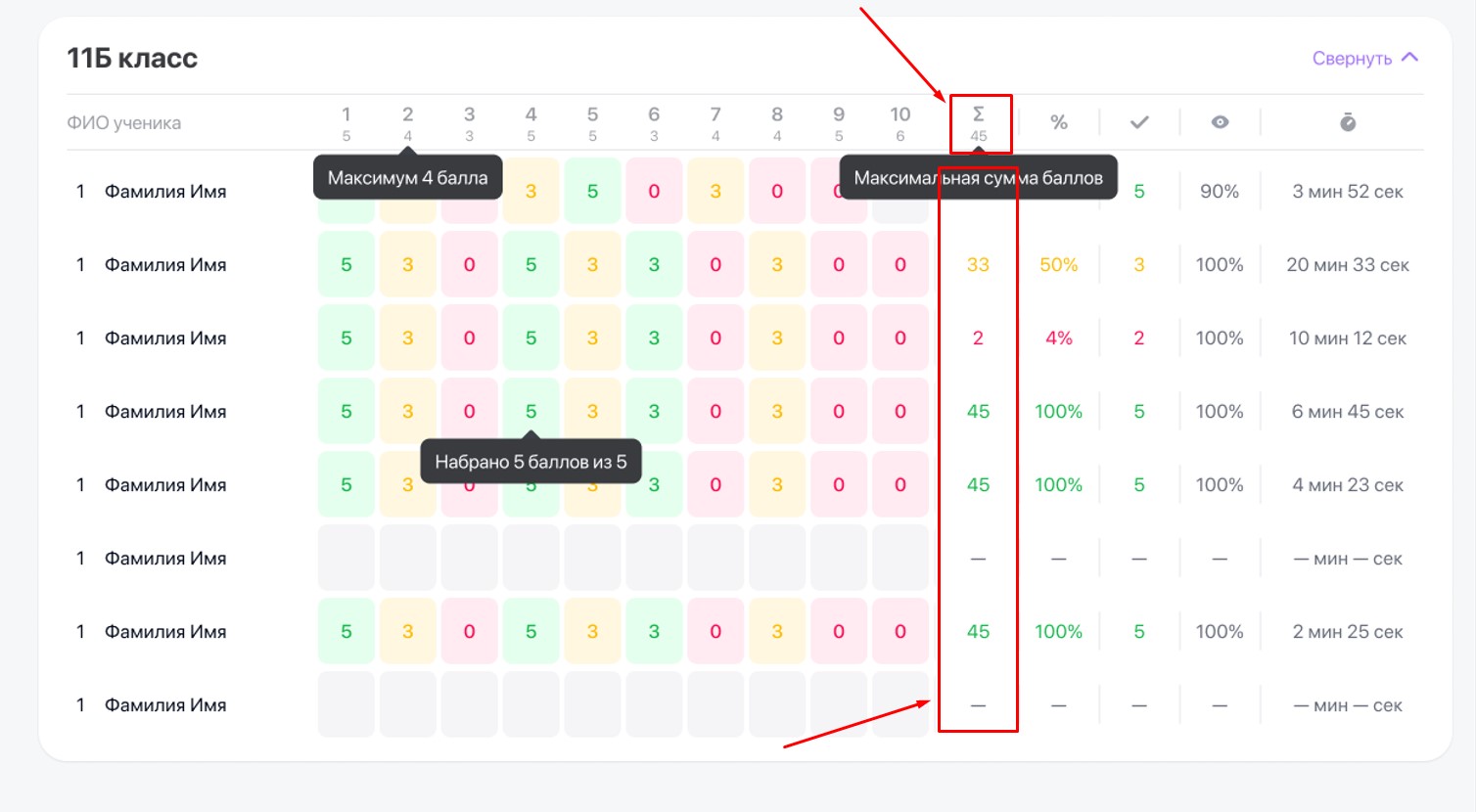Click the 90% viewed value
Image resolution: width=1476 pixels, height=812 pixels.
point(1220,192)
